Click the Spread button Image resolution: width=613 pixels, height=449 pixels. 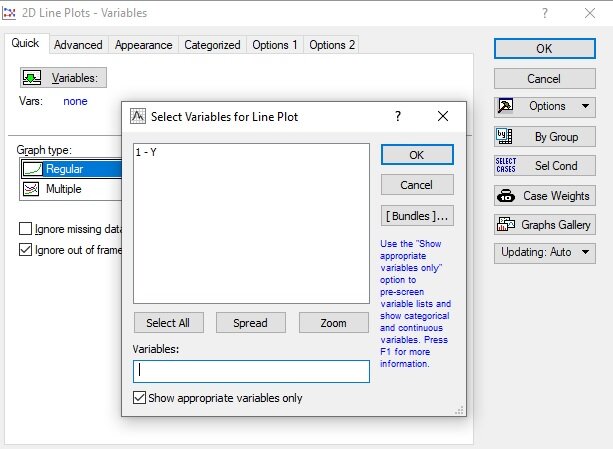point(251,323)
